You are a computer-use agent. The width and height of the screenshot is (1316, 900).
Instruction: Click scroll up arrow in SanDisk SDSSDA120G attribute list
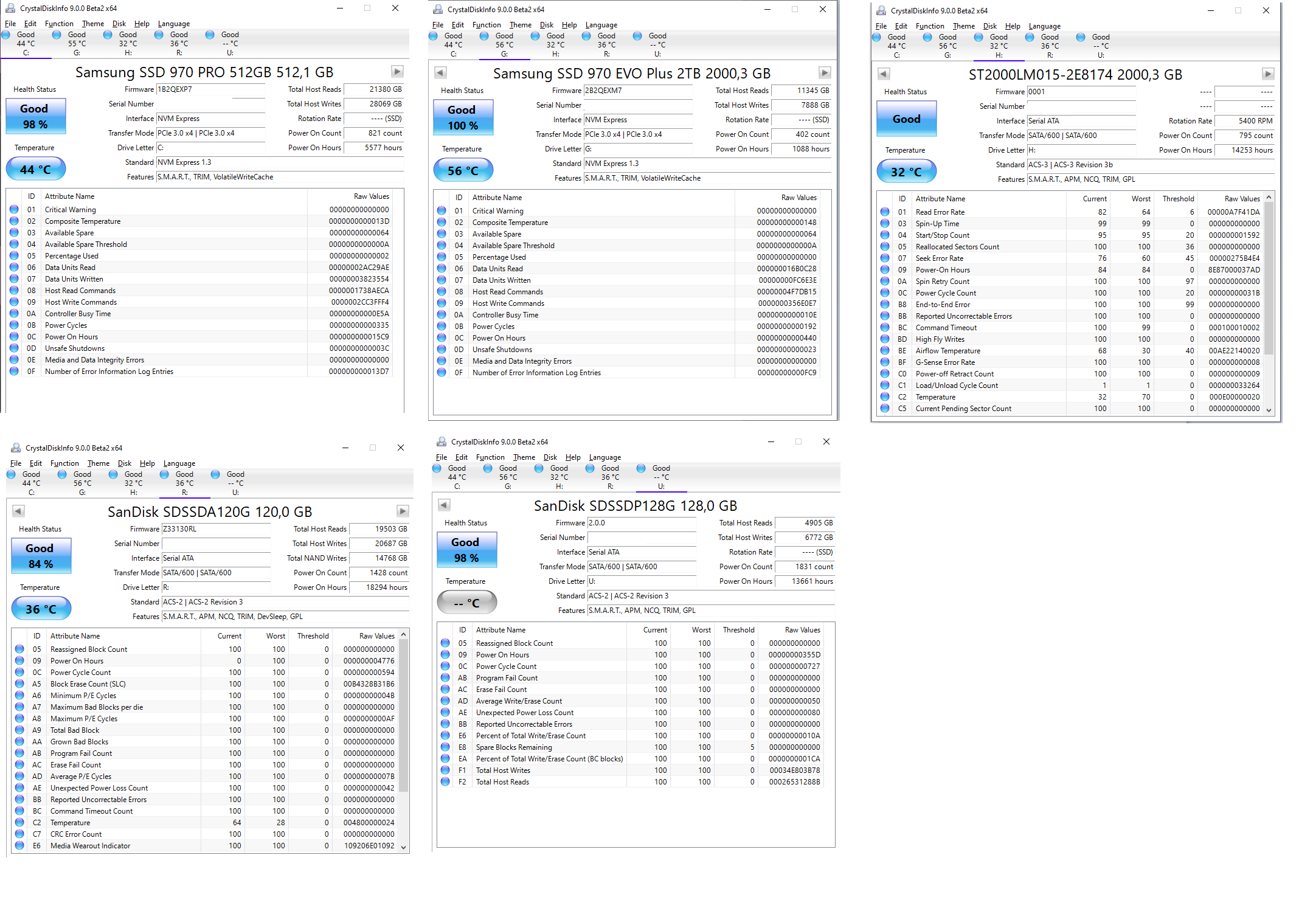(403, 635)
